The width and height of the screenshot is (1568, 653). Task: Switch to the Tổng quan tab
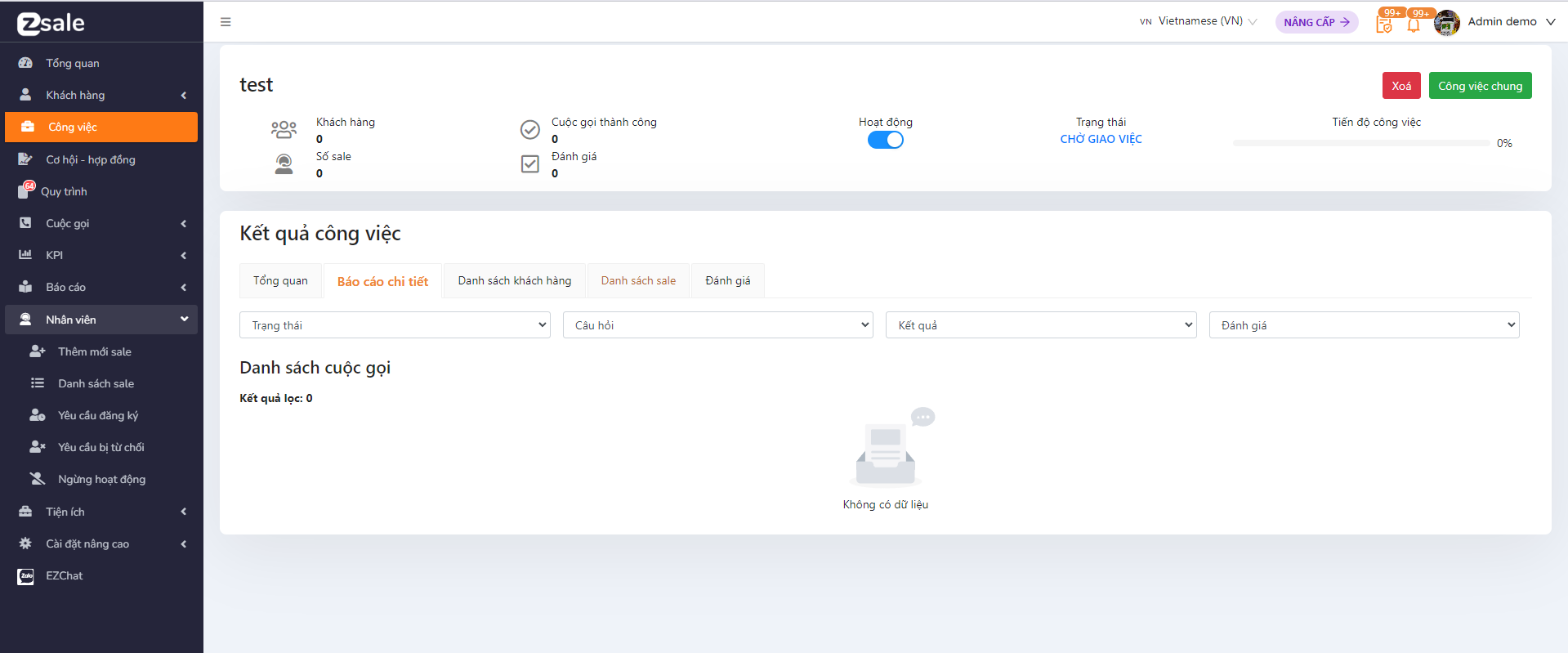(x=280, y=280)
